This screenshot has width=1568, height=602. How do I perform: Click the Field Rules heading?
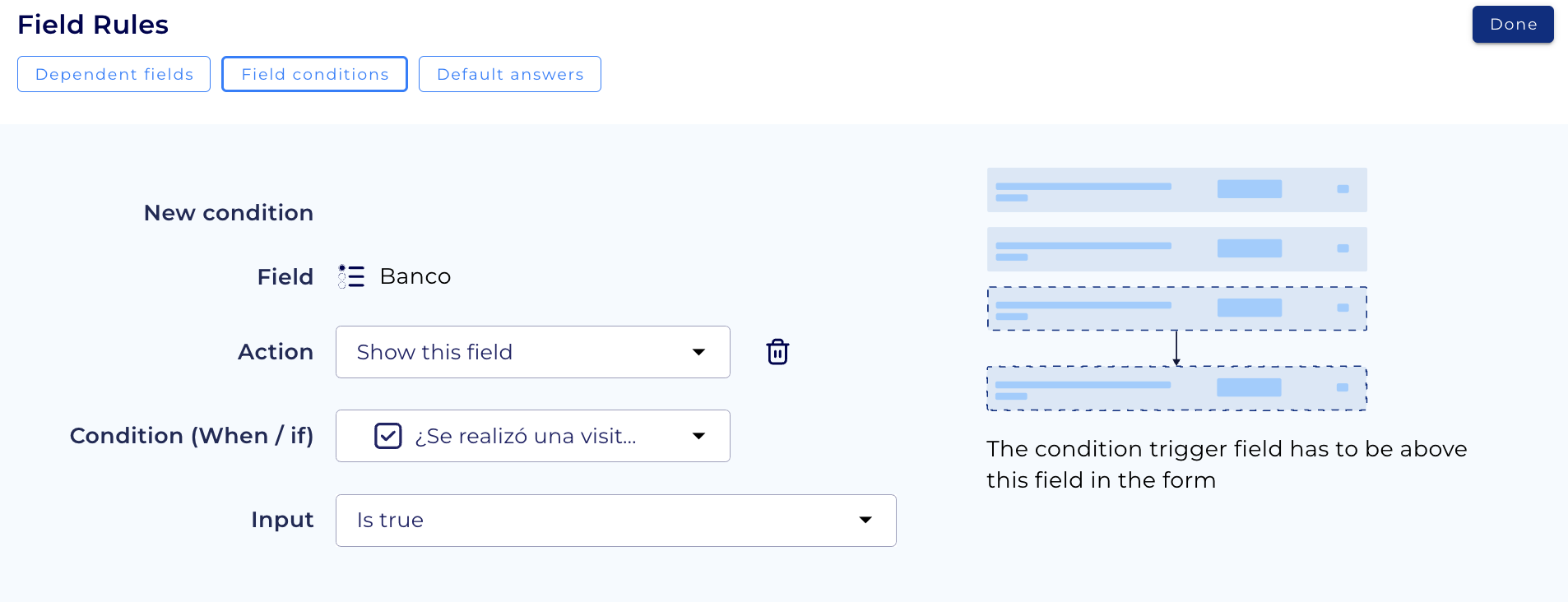click(92, 24)
